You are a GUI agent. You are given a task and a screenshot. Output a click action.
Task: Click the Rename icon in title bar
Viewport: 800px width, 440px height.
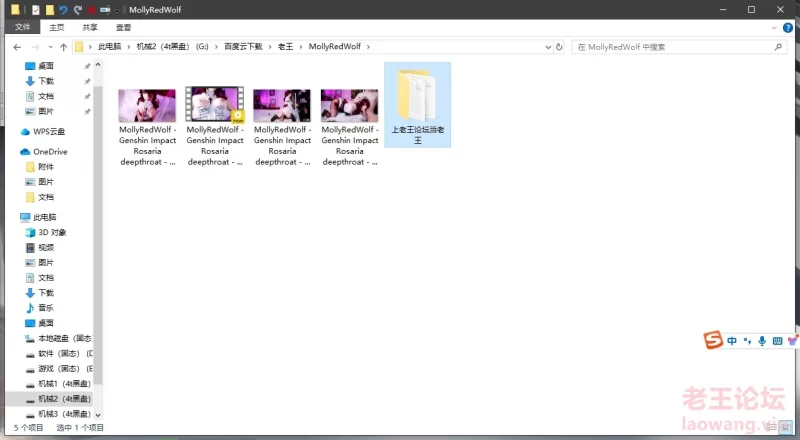[105, 10]
